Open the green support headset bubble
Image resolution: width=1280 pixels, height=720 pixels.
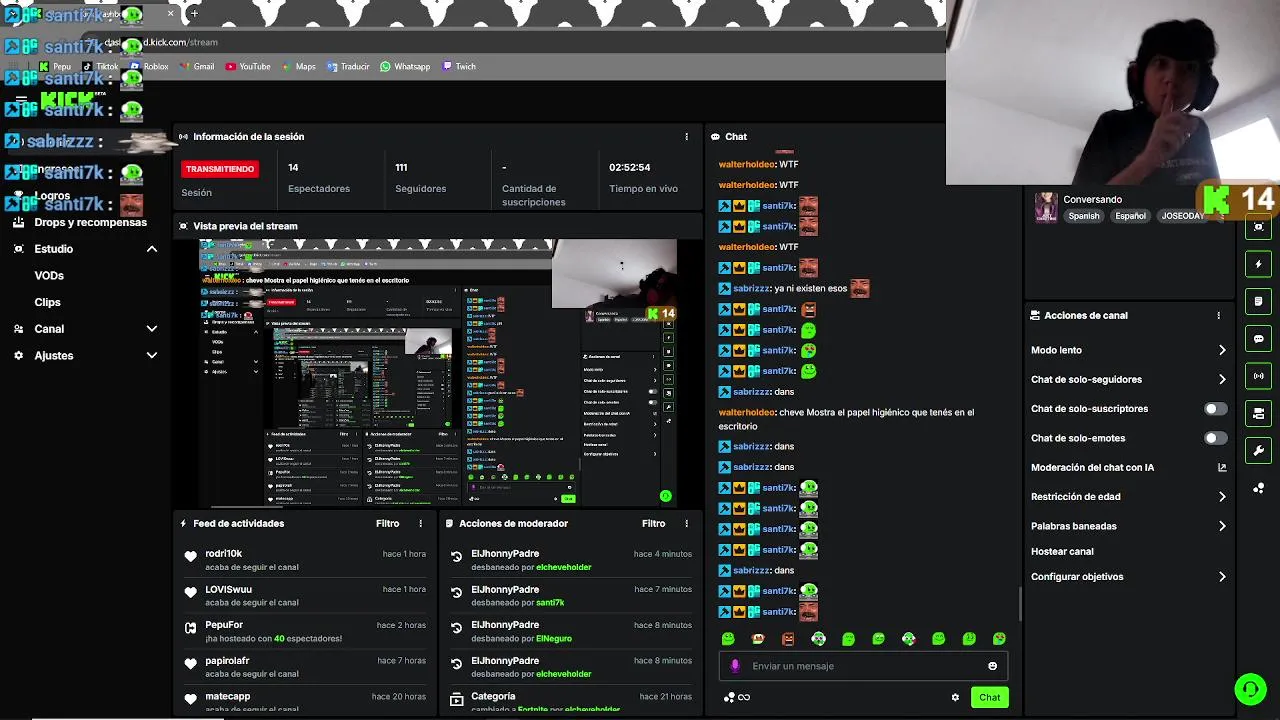(1250, 689)
